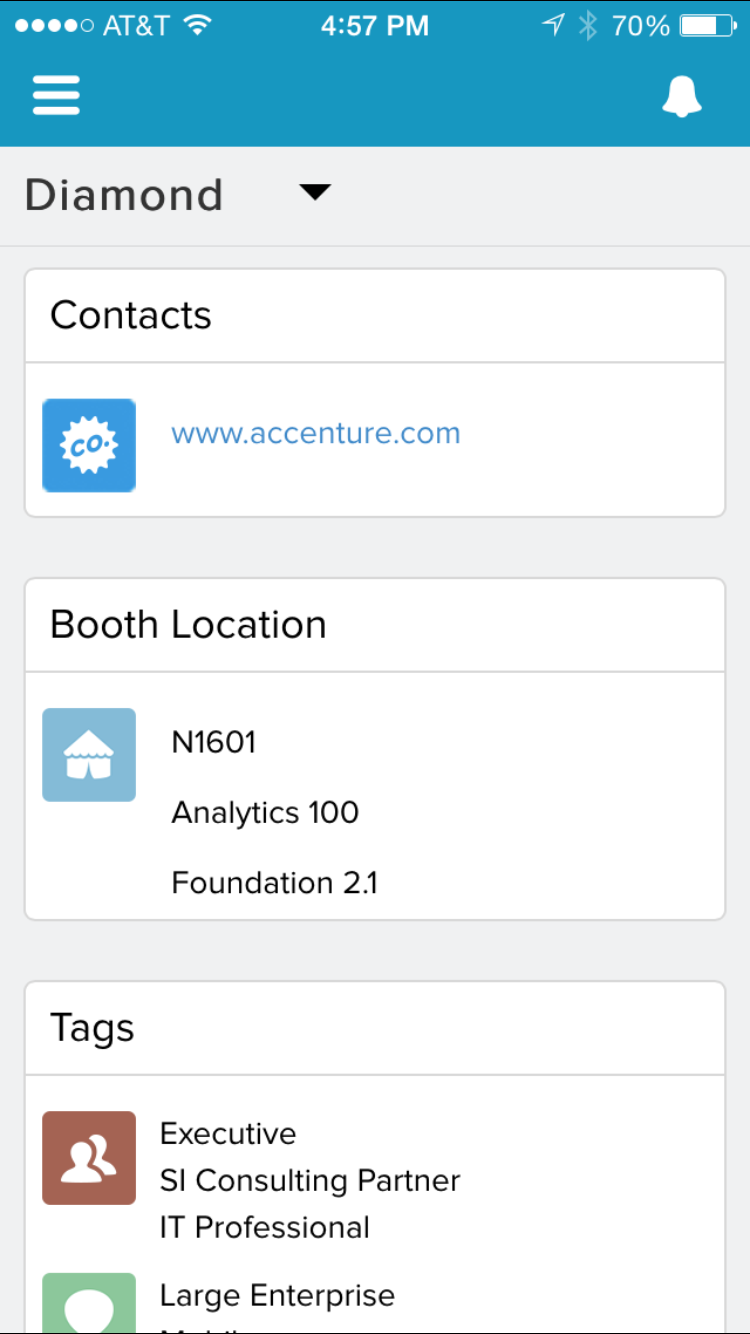Viewport: 750px width, 1334px height.
Task: Tap the SI Consulting Partner tag
Action: click(x=310, y=1180)
